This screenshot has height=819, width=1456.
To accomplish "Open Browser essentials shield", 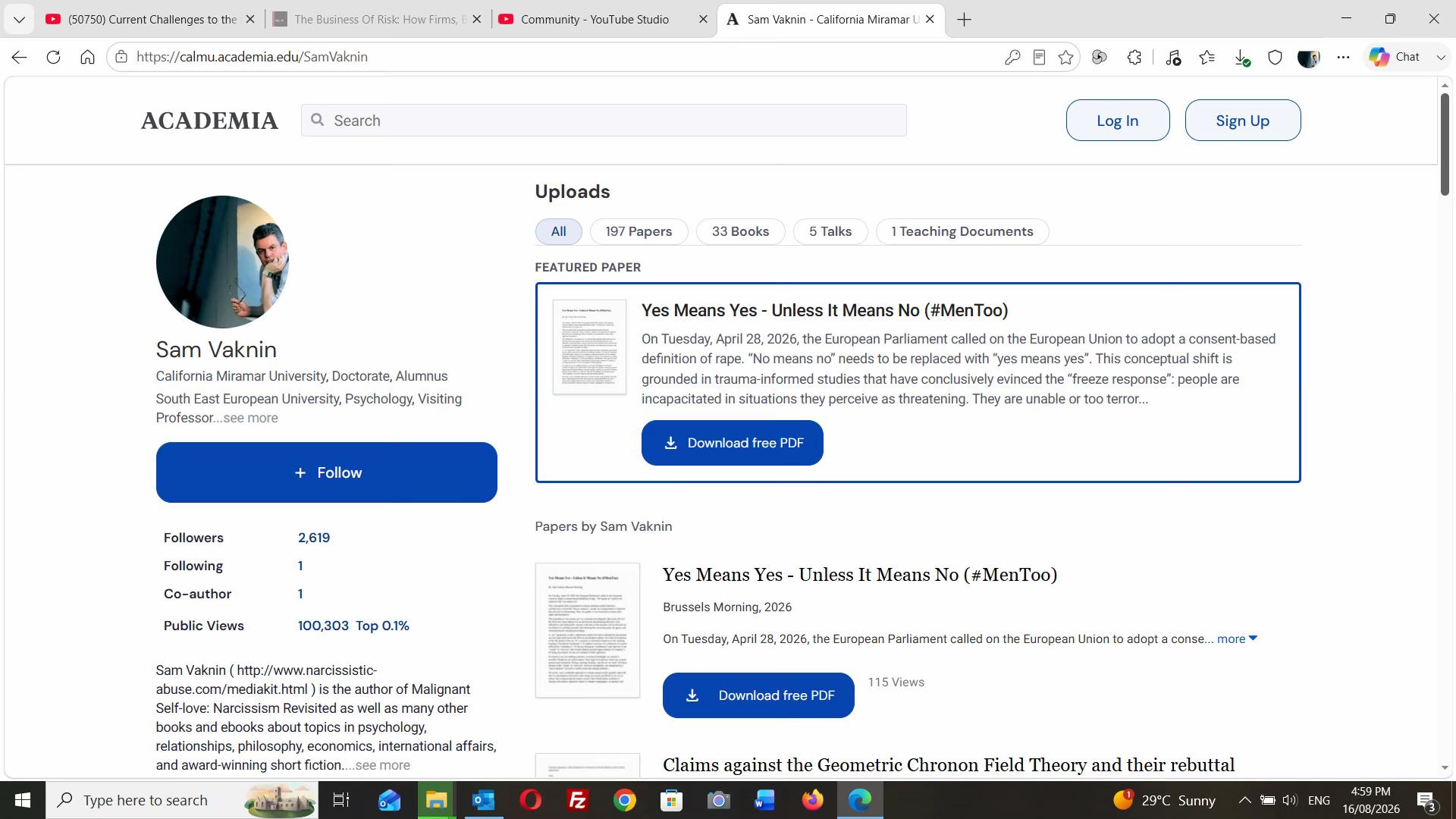I will click(1276, 57).
